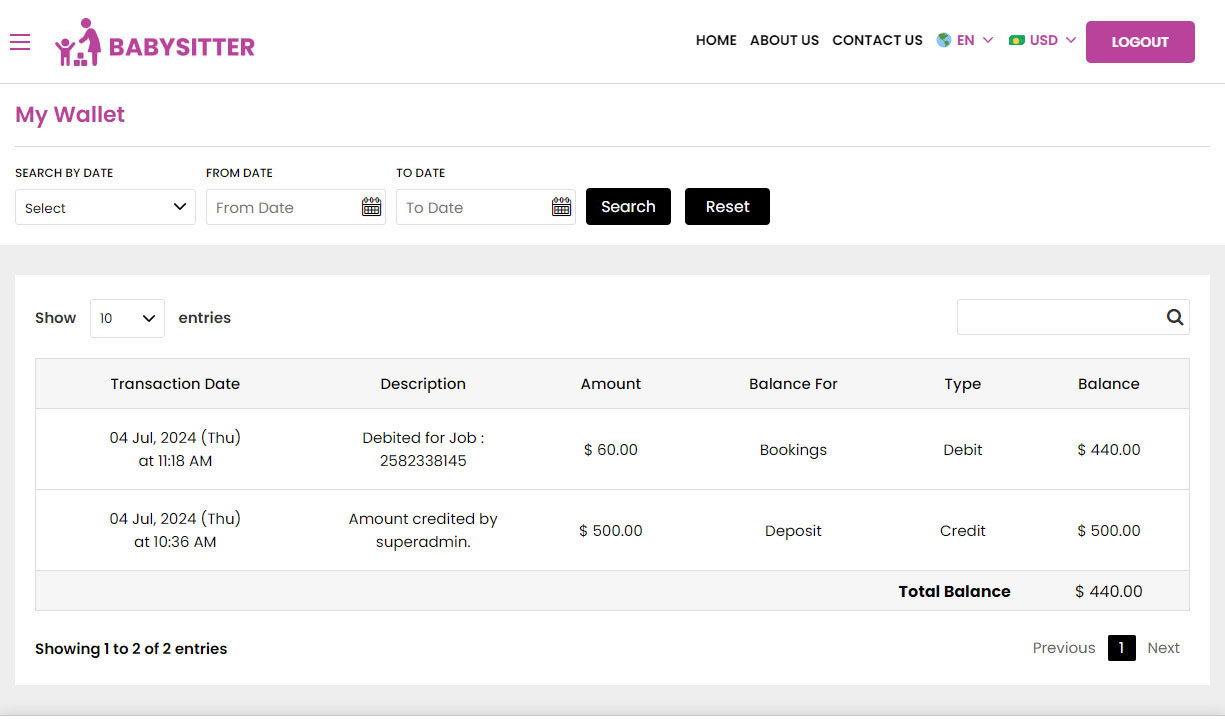Click the currency flag icon
The height and width of the screenshot is (722, 1225).
(x=1018, y=40)
